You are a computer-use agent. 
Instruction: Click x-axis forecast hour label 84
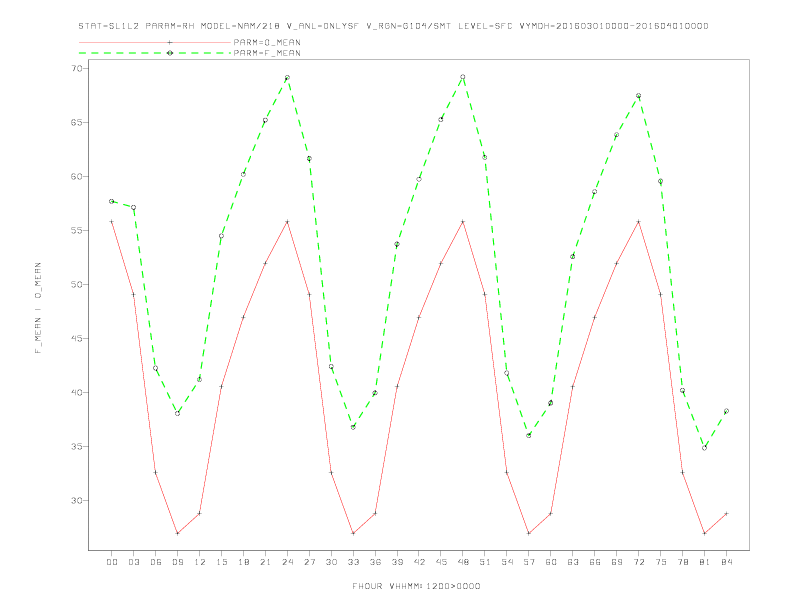(x=726, y=562)
